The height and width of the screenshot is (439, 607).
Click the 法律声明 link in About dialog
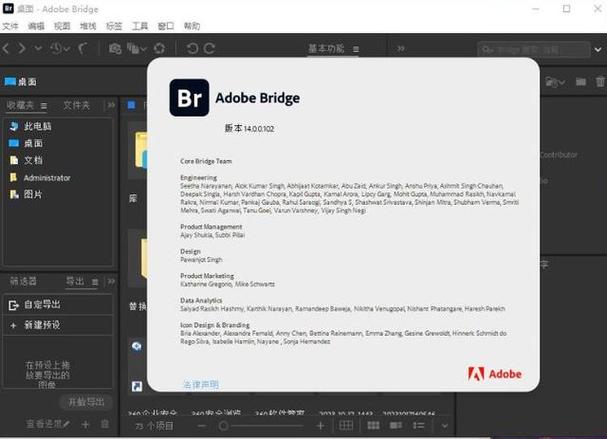pyautogui.click(x=201, y=384)
